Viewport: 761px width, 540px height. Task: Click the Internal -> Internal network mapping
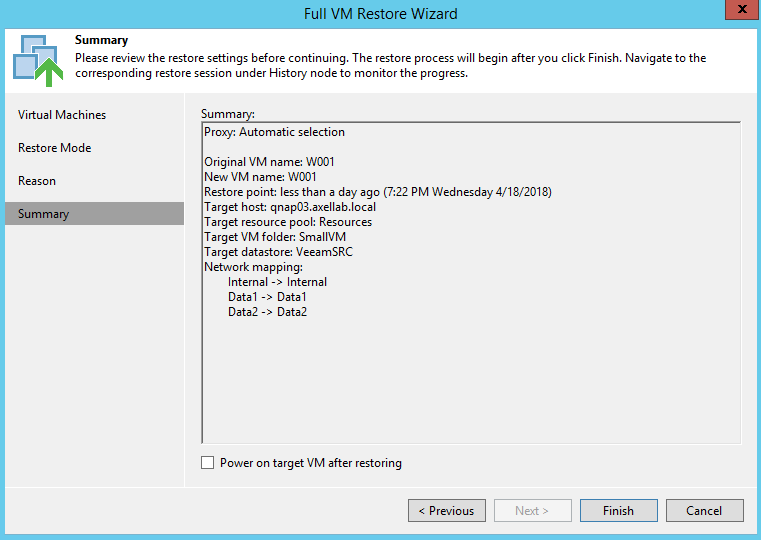point(277,282)
